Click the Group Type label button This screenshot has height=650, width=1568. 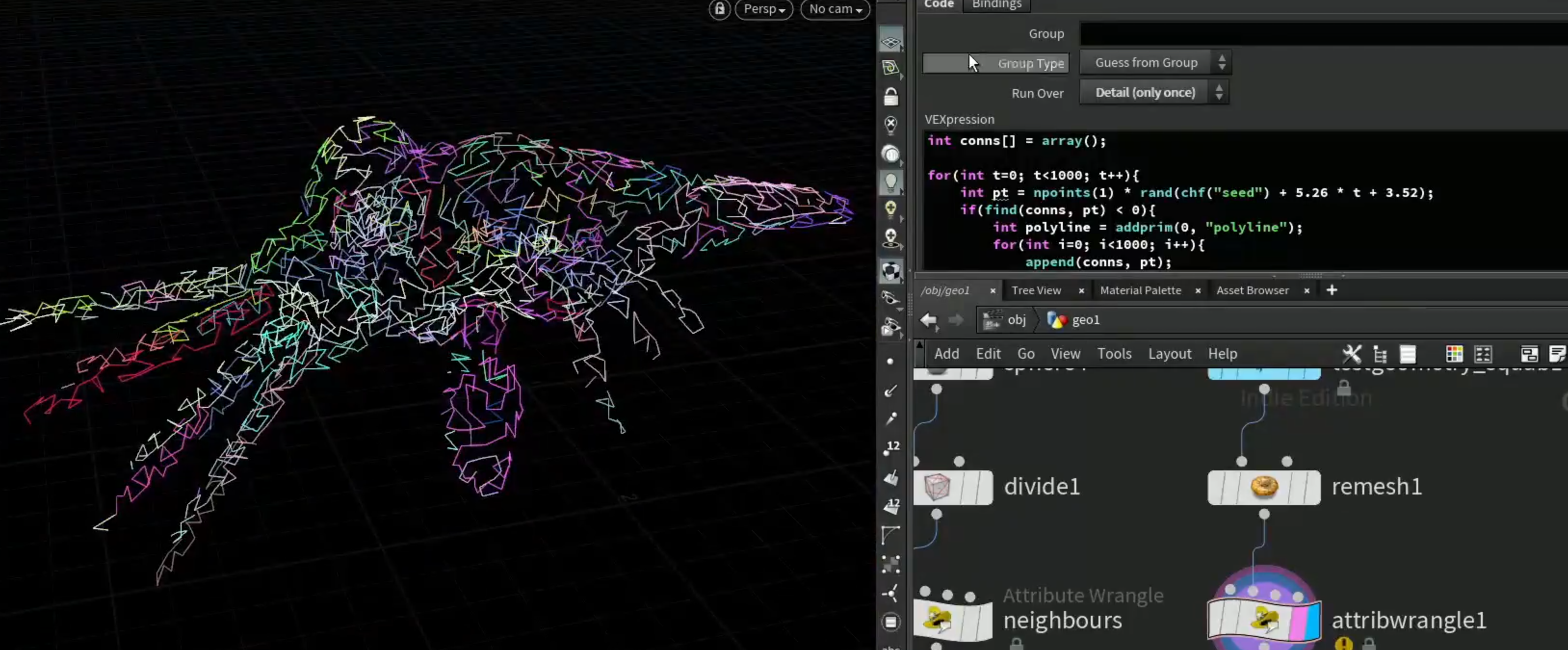pyautogui.click(x=996, y=63)
